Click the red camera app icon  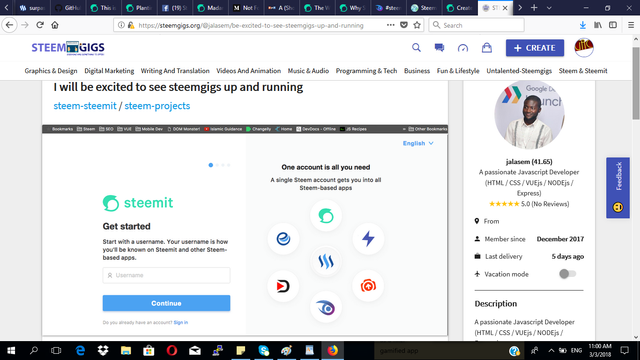click(368, 286)
